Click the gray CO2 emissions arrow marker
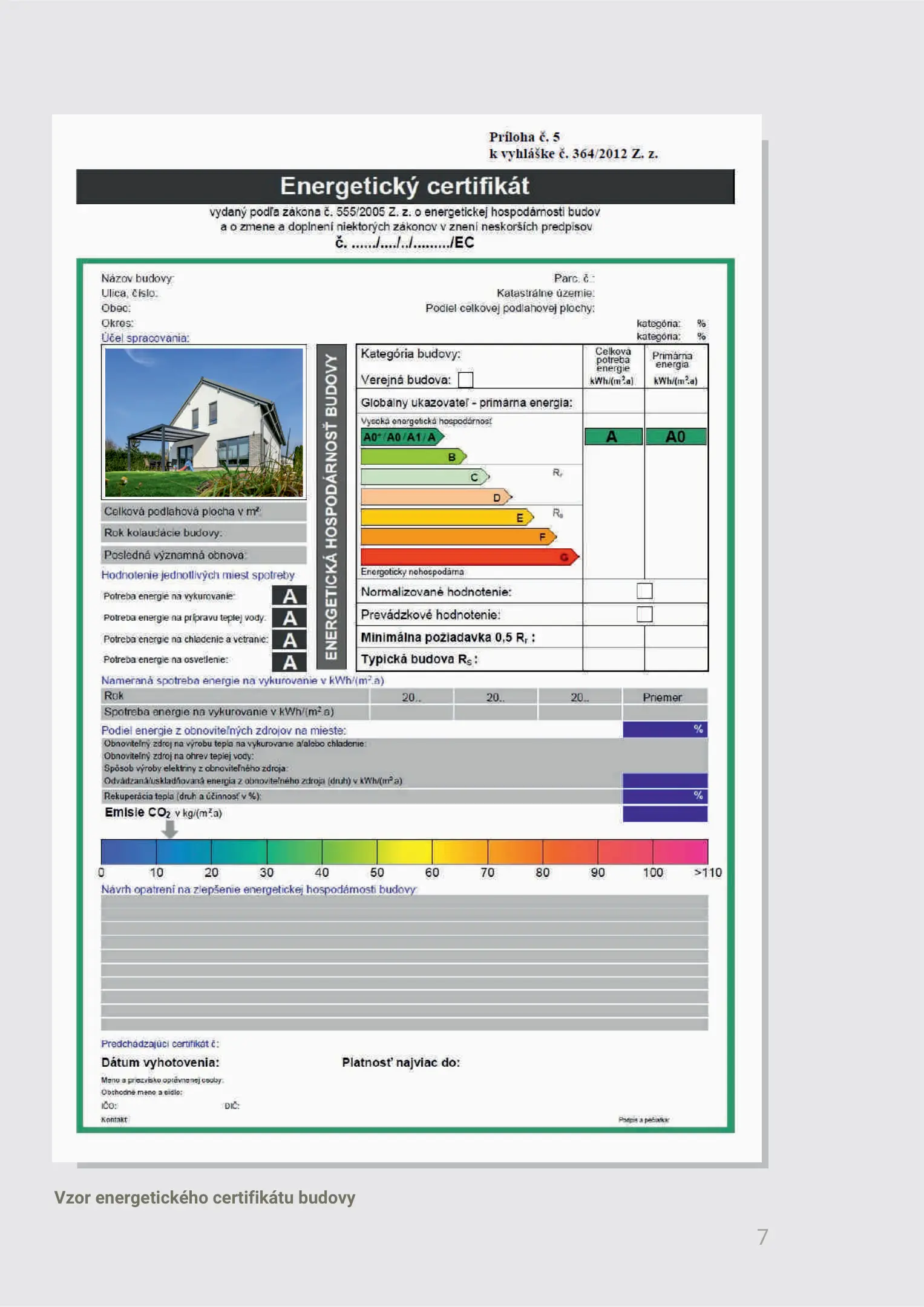This screenshot has width=924, height=1307. (170, 830)
